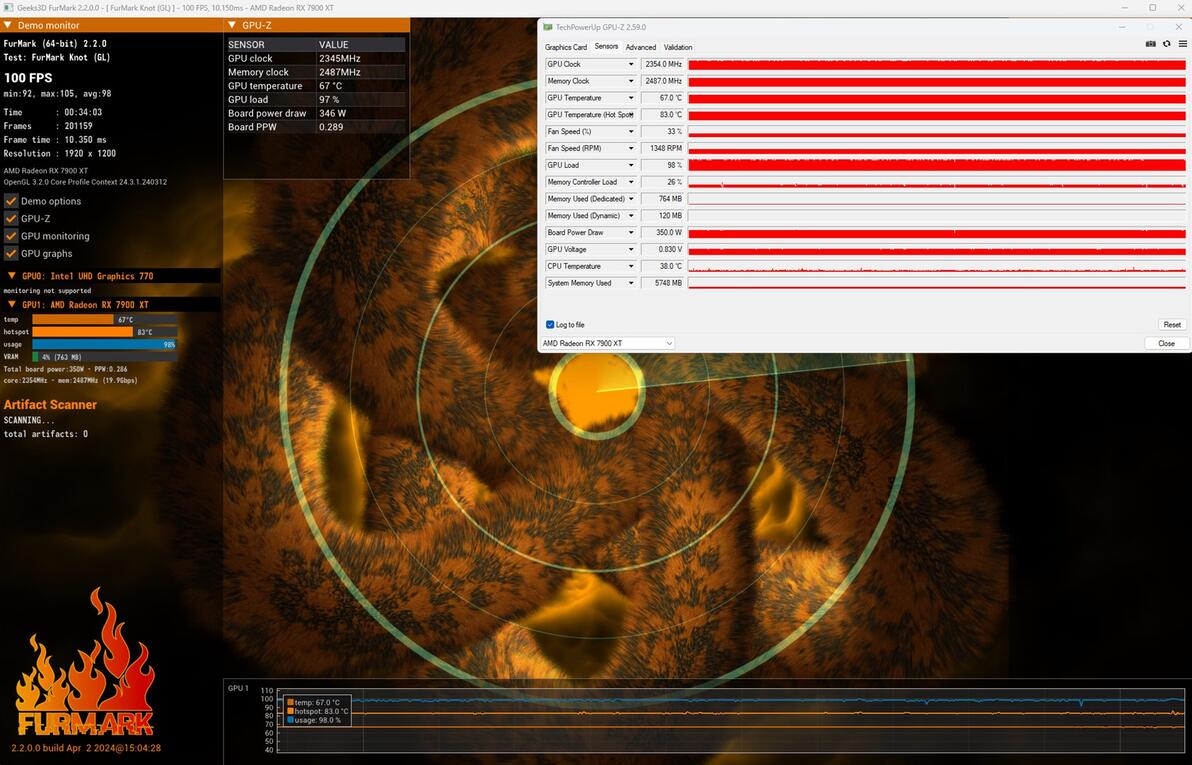Click the GPU-Z refresh icon
Image resolution: width=1192 pixels, height=765 pixels.
(x=1167, y=44)
